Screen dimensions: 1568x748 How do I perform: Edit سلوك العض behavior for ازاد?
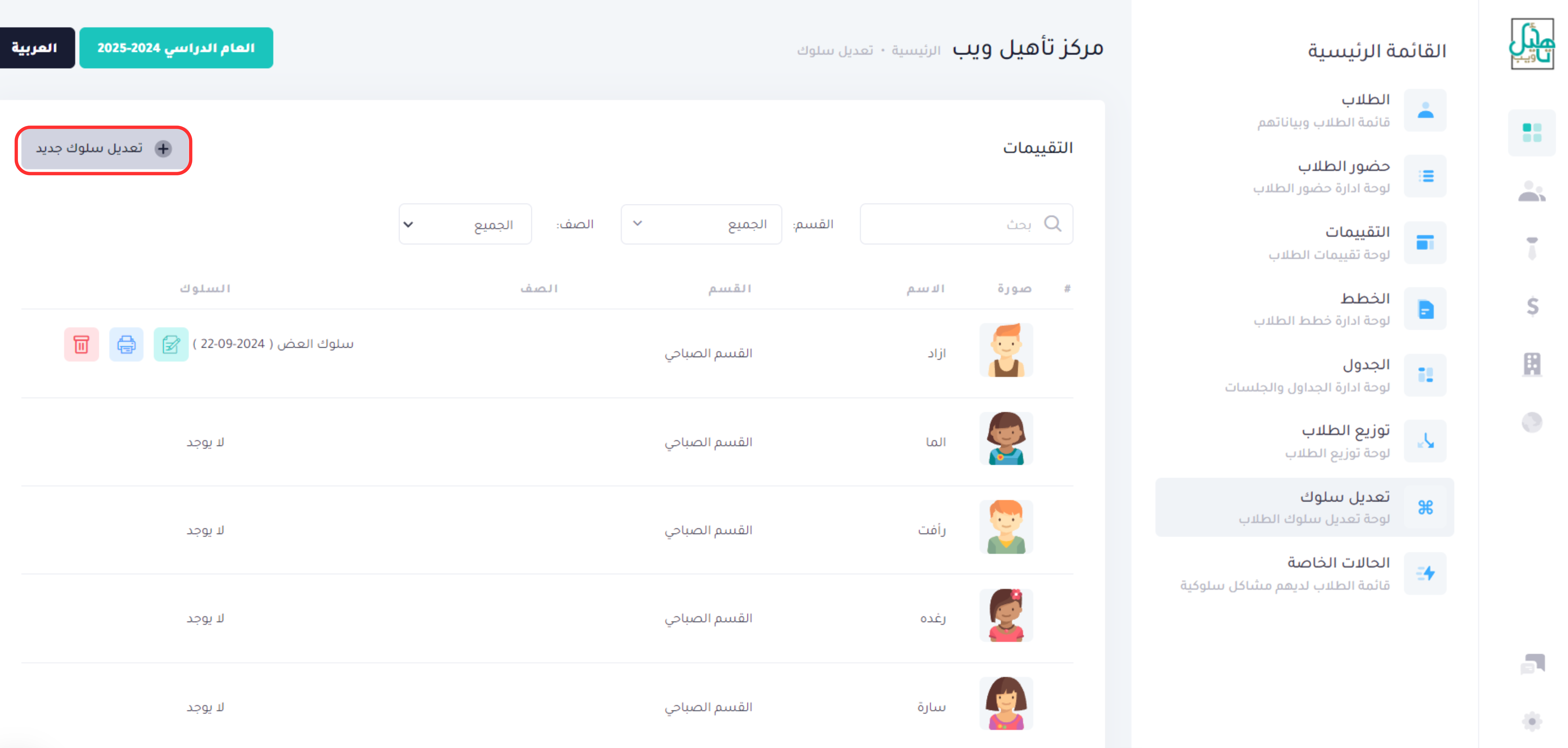171,344
